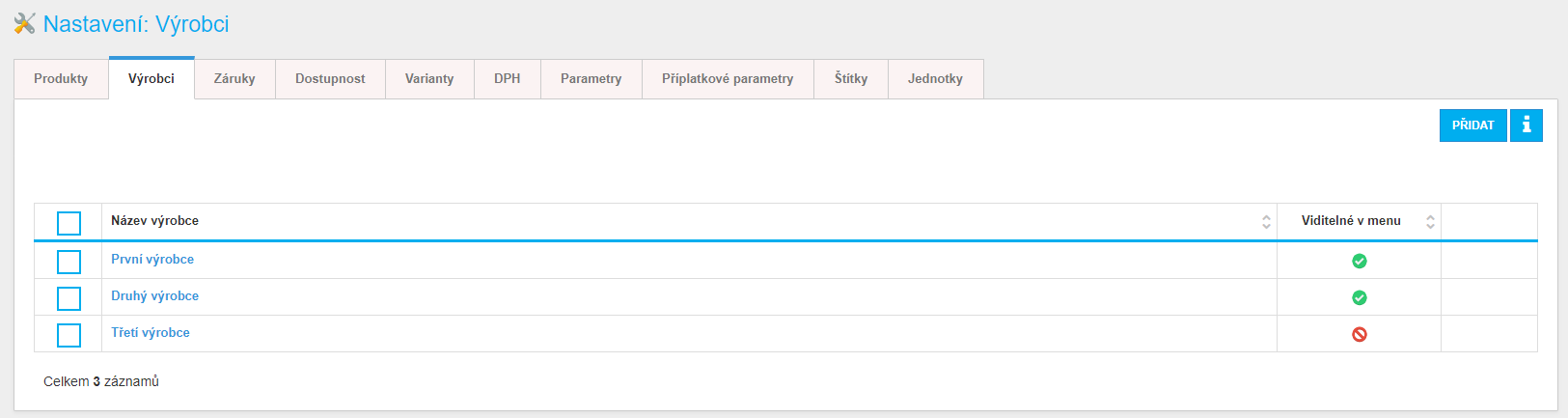Check the box next to Druhý výrobce
The image size is (1568, 418).
click(69, 298)
